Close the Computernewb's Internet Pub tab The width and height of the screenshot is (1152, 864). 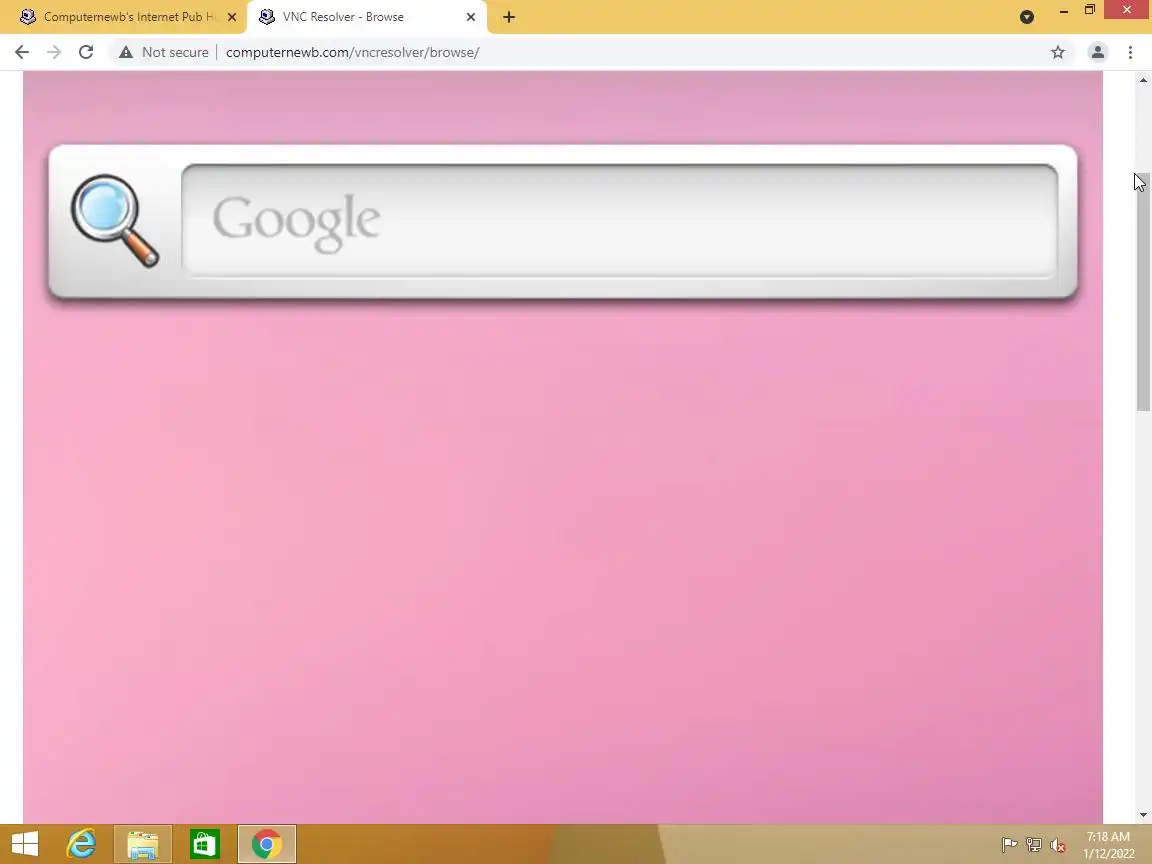(232, 17)
